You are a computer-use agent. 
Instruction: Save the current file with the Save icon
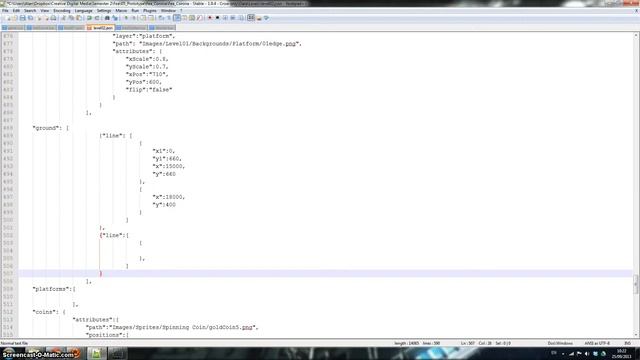click(22, 18)
